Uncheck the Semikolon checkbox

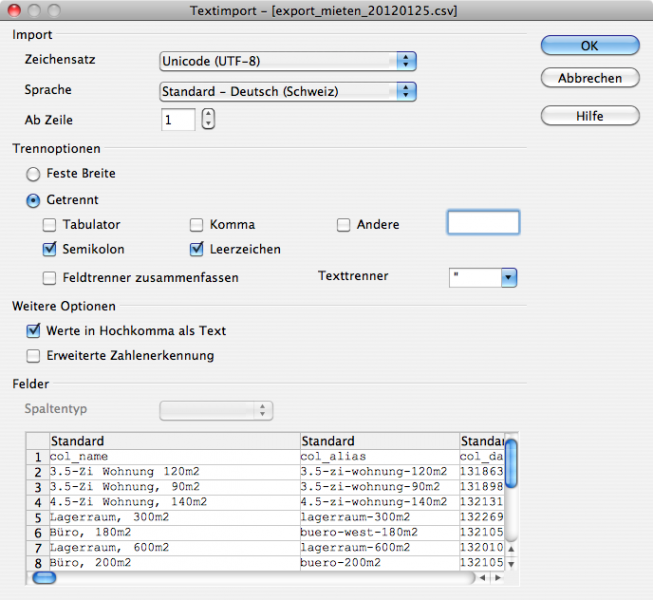point(50,249)
